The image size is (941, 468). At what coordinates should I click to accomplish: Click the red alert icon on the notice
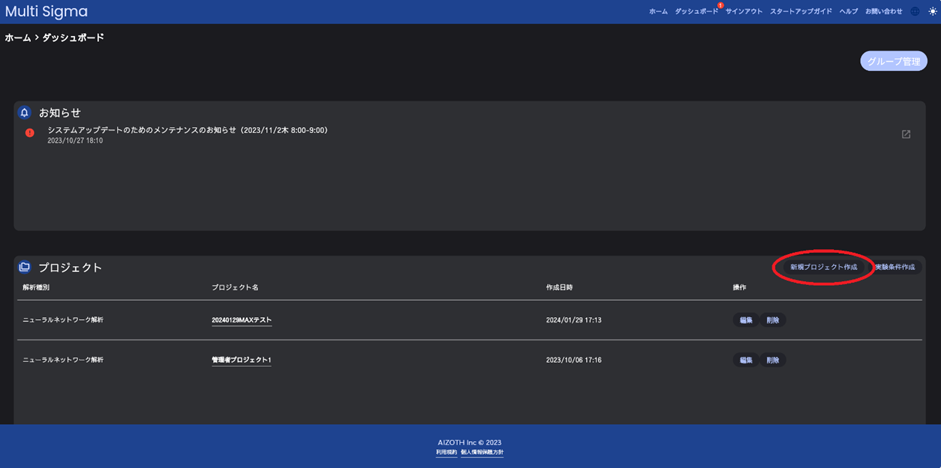coord(30,133)
